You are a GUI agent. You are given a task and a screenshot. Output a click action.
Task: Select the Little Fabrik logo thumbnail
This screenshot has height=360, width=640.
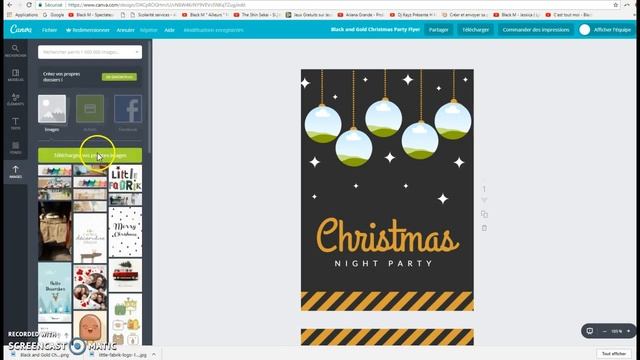click(125, 178)
